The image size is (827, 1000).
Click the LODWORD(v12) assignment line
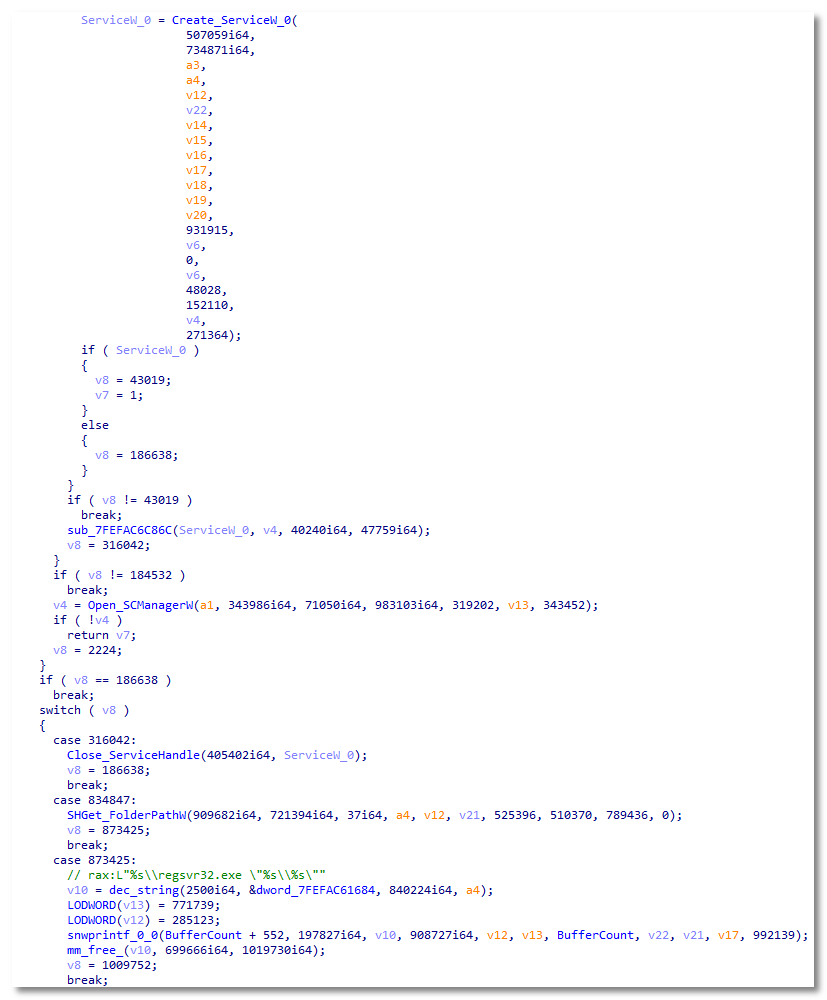(x=130, y=920)
